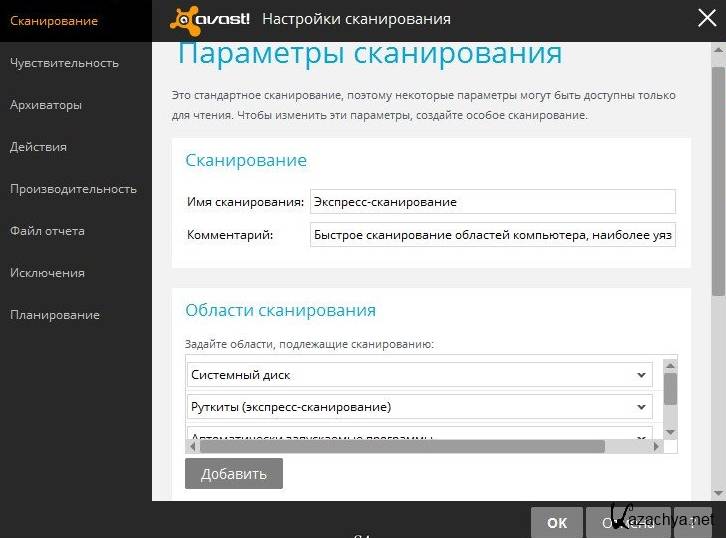The image size is (726, 538).
Task: Go to the Действия section
Action: click(38, 147)
